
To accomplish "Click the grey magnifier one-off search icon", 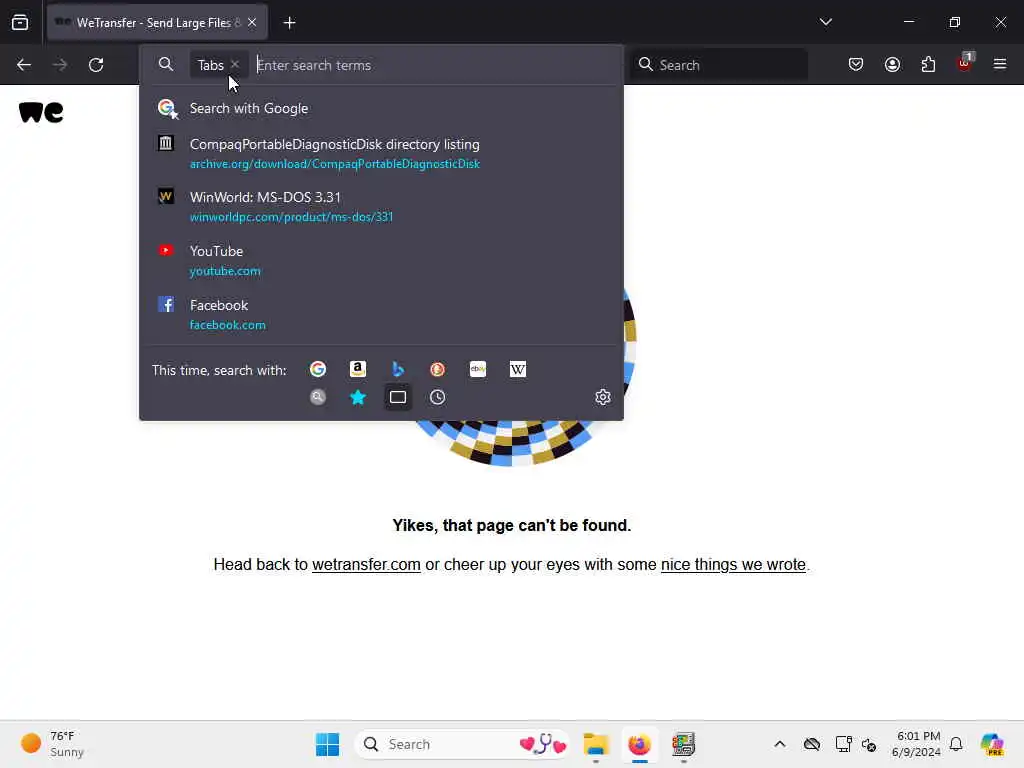I will pyautogui.click(x=318, y=397).
